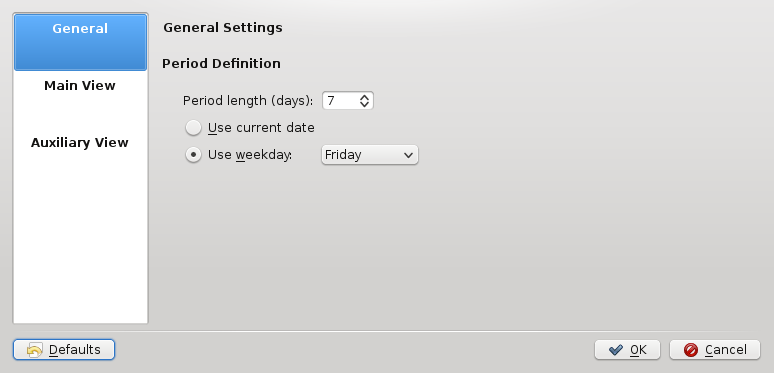Increase period length with up arrow
774x373 pixels.
(x=364, y=98)
